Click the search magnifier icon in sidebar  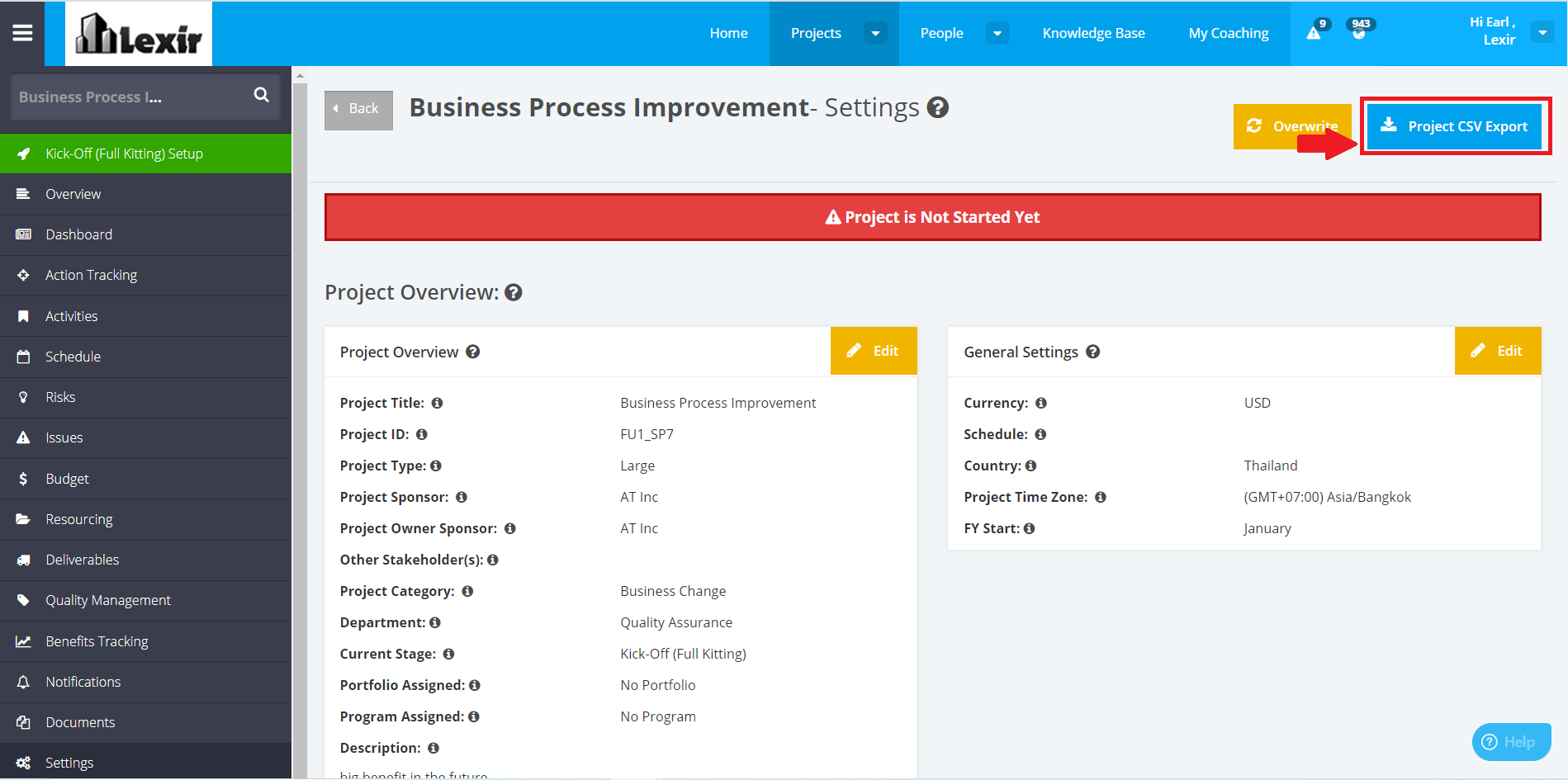[x=262, y=95]
